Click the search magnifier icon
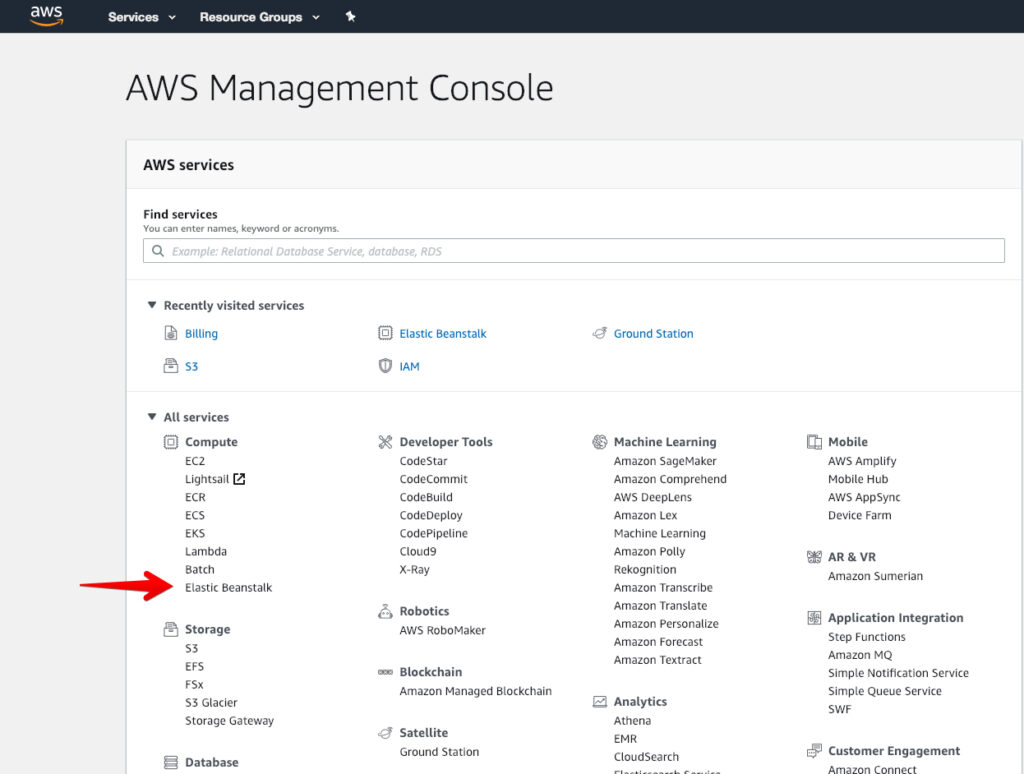Image resolution: width=1024 pixels, height=774 pixels. tap(158, 251)
